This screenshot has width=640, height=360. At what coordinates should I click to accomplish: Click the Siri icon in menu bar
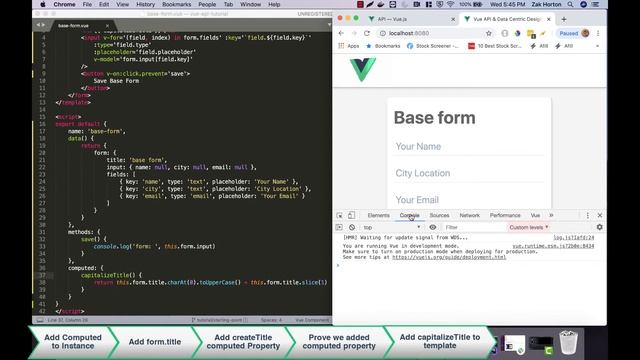(x=583, y=4)
